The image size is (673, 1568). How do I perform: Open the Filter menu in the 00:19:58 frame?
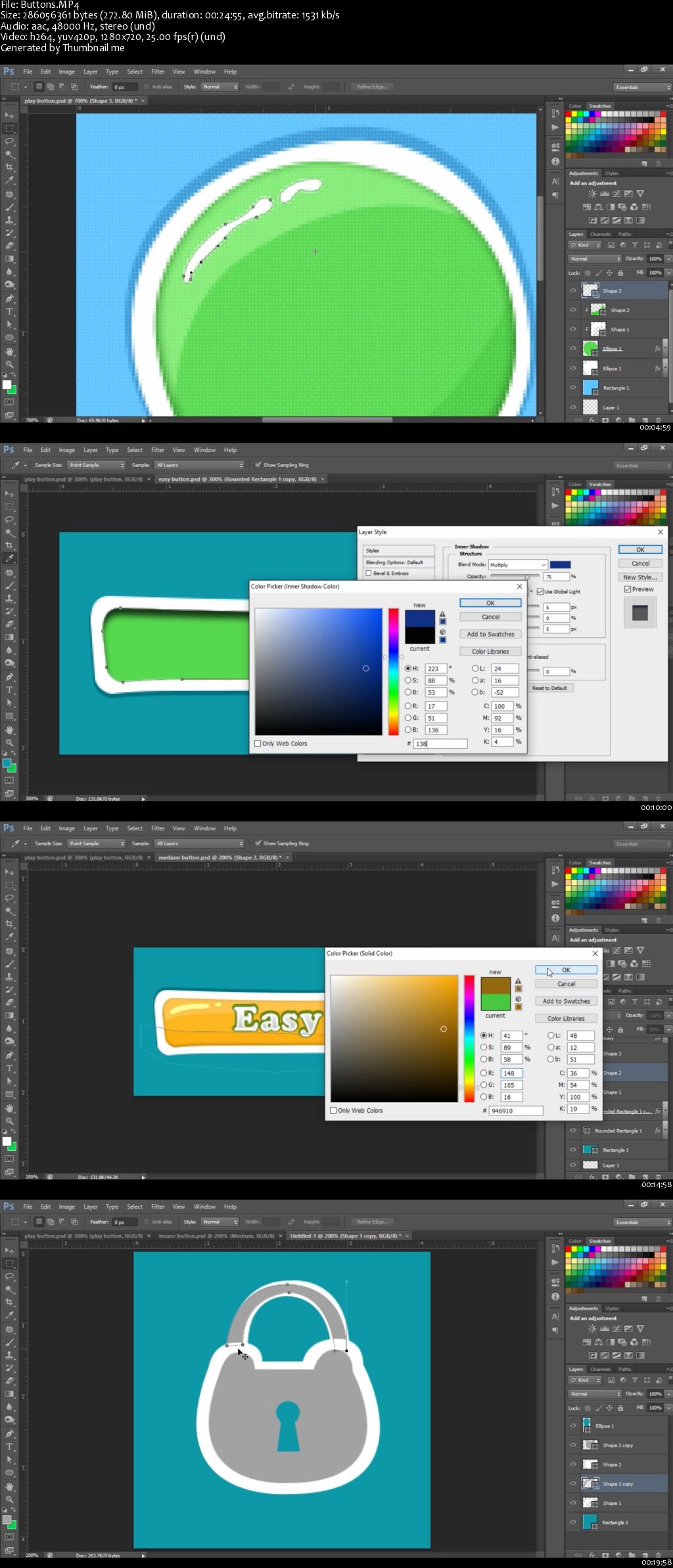click(158, 1207)
